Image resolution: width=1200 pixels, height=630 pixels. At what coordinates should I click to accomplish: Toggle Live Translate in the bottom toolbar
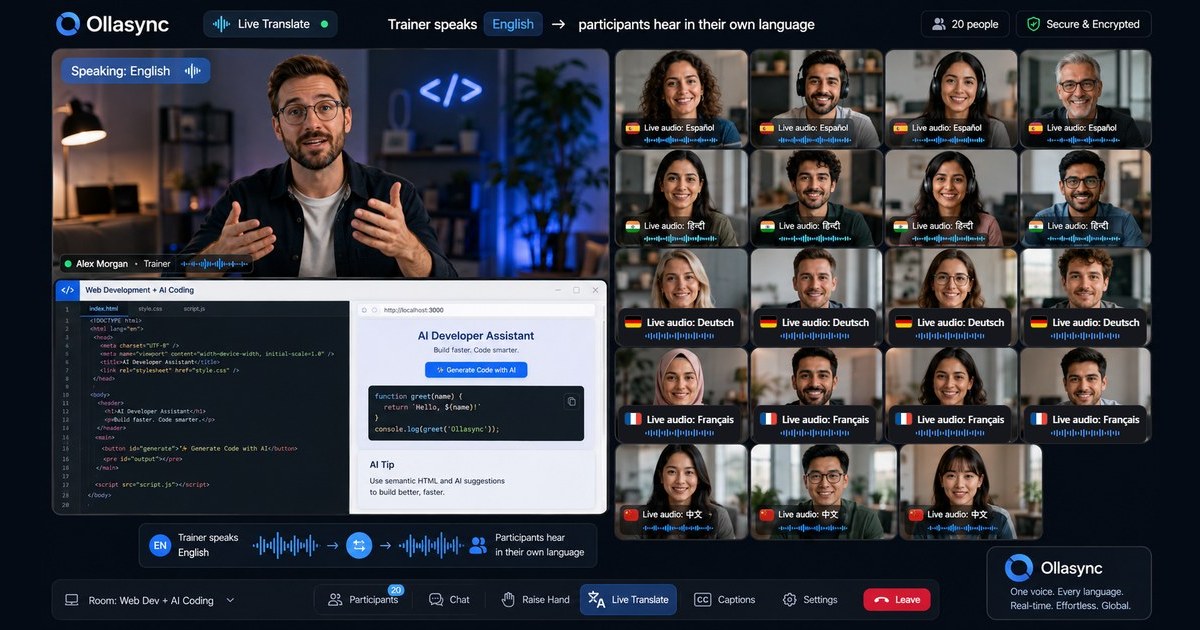coord(628,600)
